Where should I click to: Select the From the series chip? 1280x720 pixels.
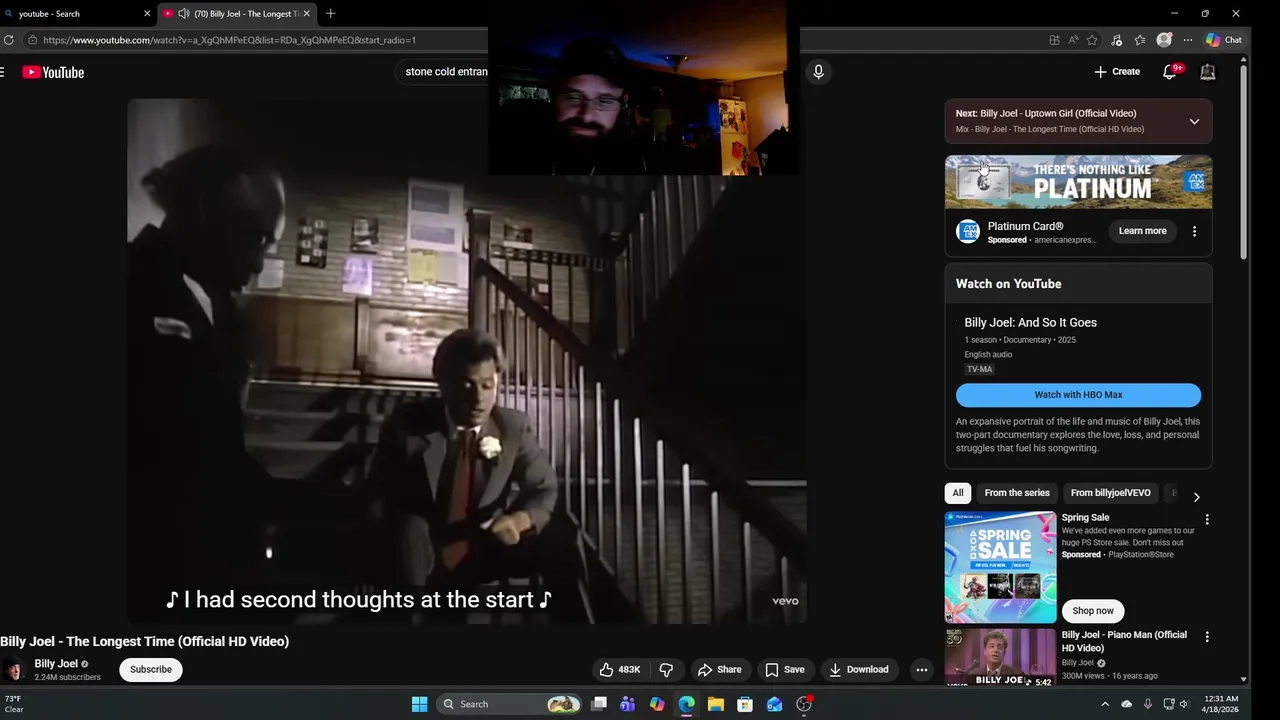[1017, 493]
